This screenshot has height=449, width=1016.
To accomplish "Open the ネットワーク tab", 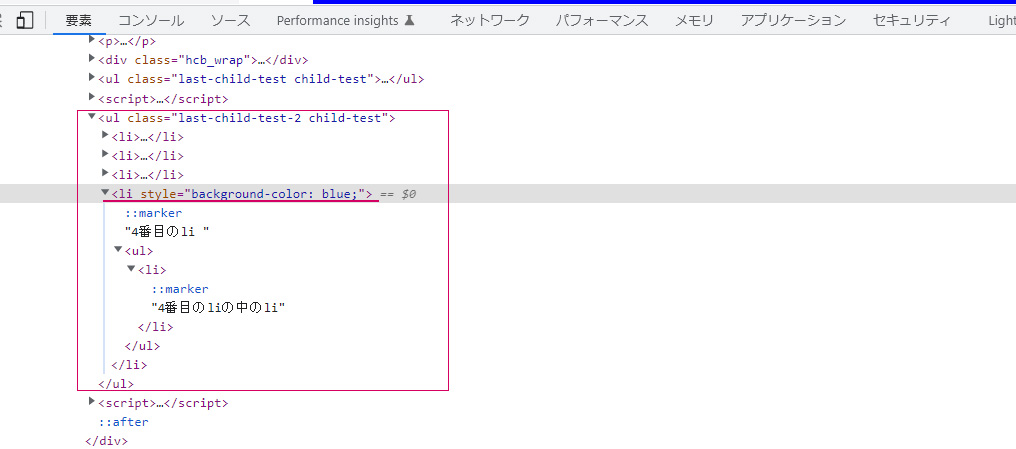I will coord(489,20).
